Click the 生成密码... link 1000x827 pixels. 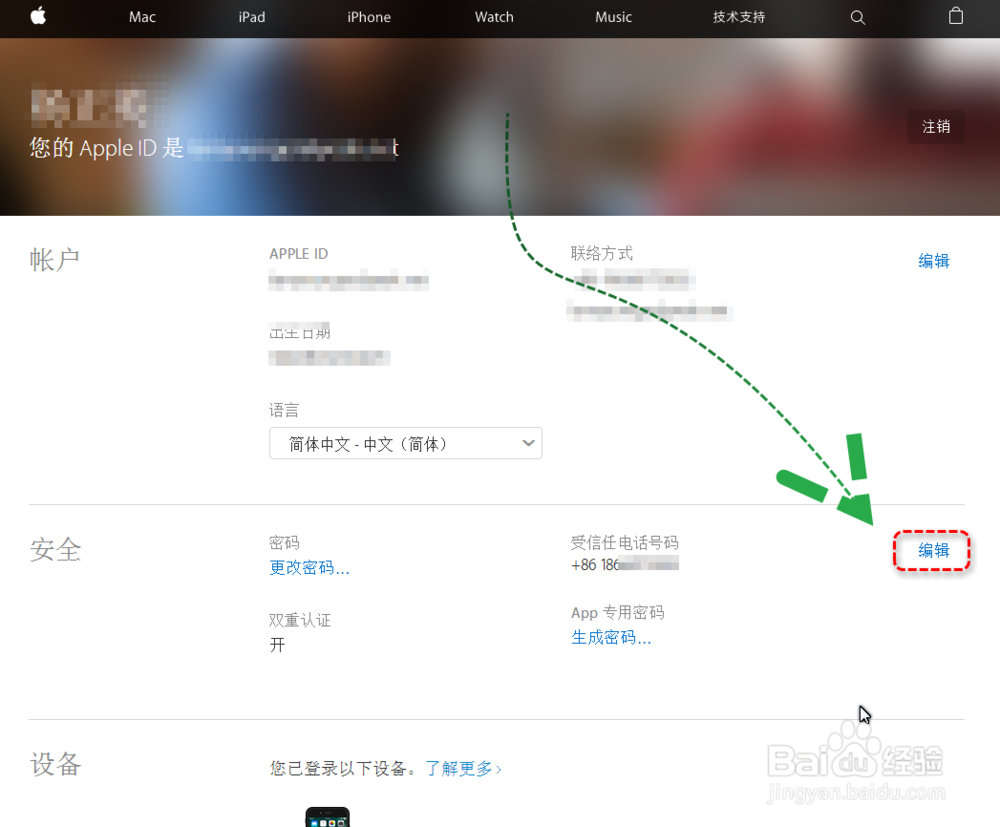point(611,637)
